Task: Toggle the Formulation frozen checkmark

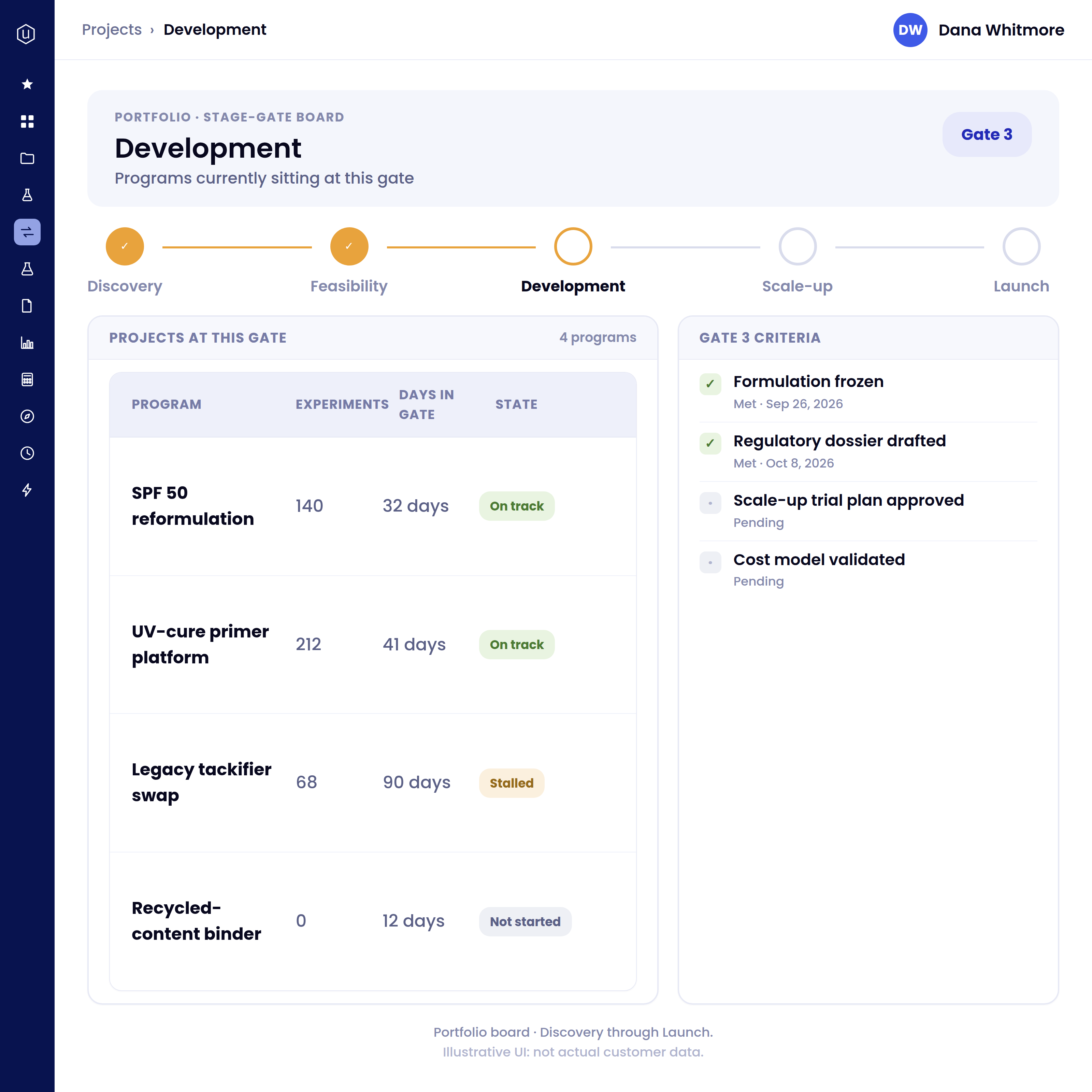Action: (x=710, y=384)
